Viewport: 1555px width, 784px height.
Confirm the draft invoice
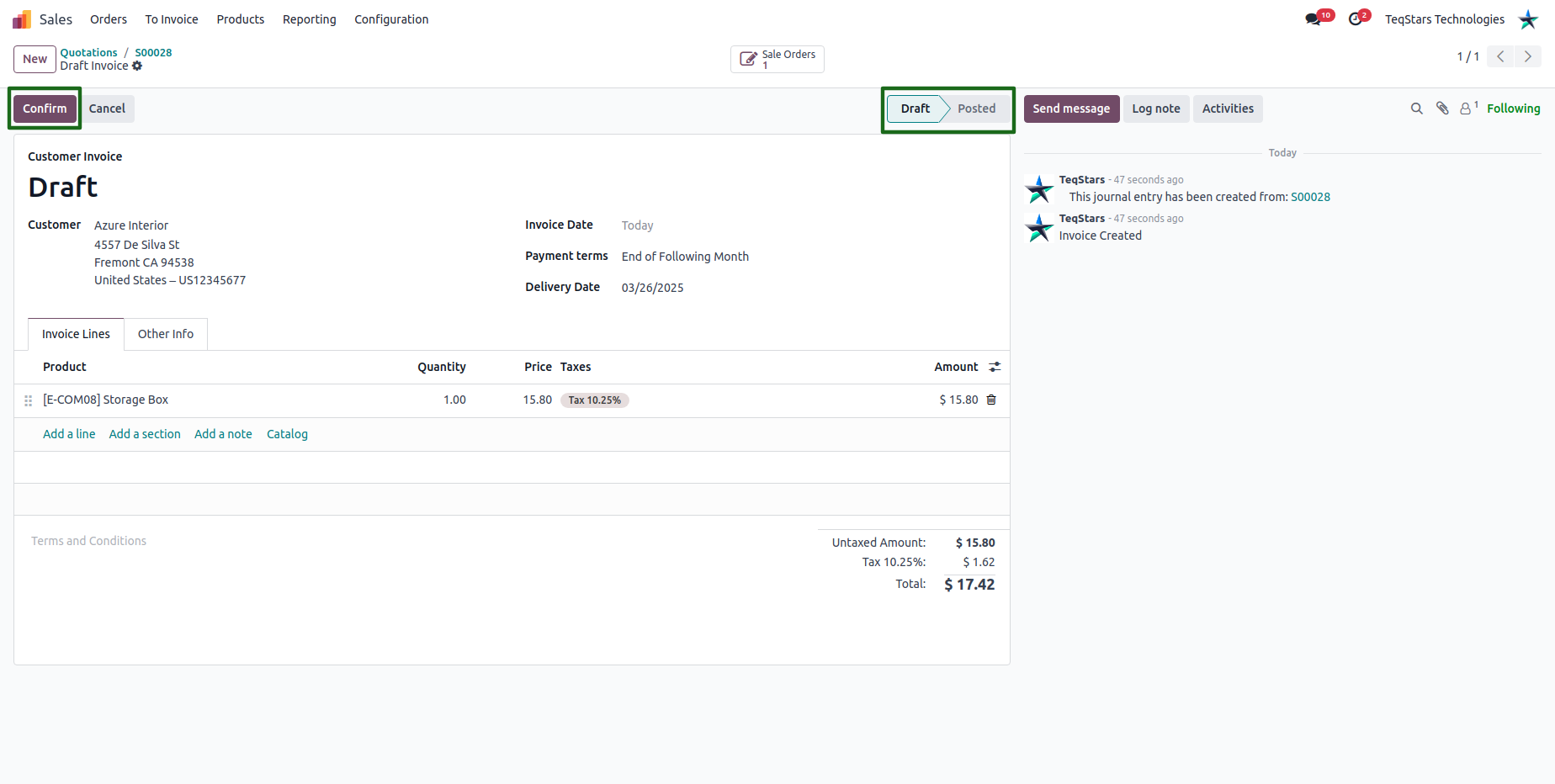pos(45,109)
